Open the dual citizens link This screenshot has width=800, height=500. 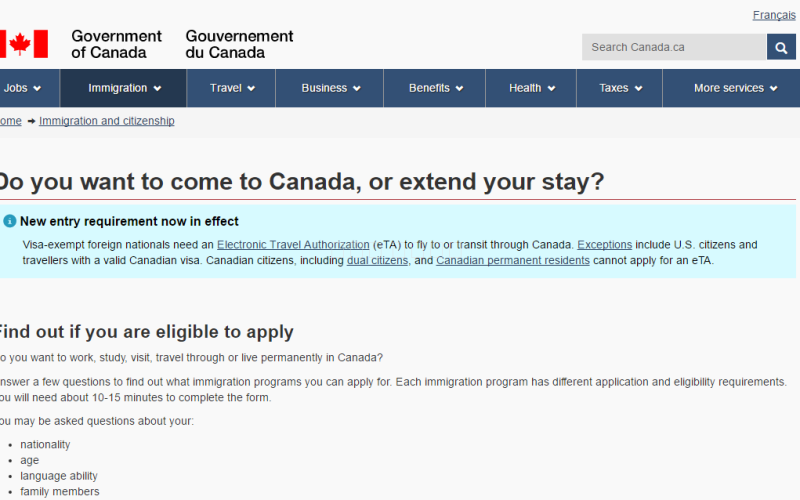[x=377, y=261]
